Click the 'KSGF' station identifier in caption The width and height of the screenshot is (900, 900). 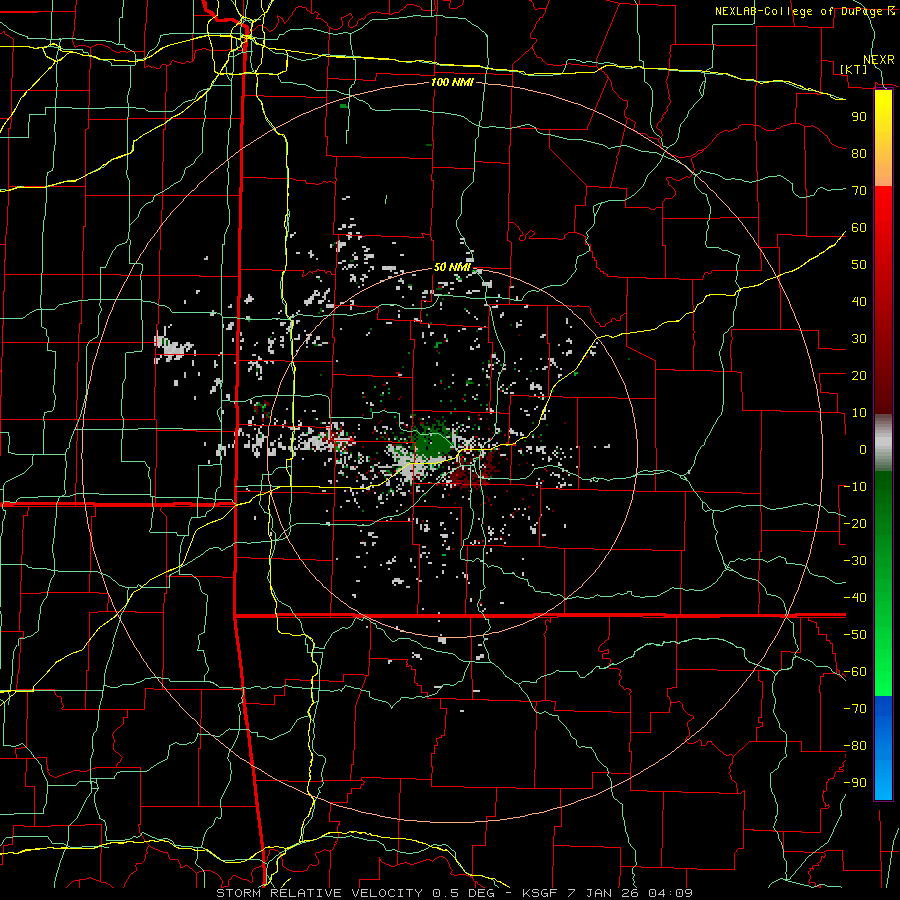(540, 893)
